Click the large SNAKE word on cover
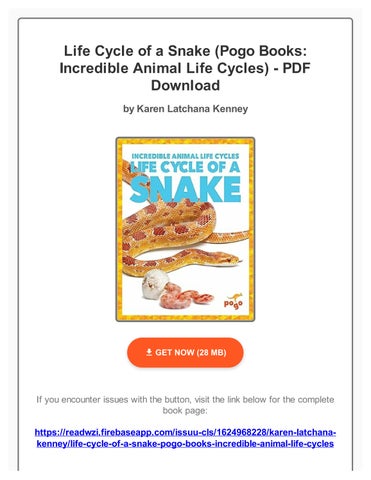The width and height of the screenshot is (371, 480). 186,189
